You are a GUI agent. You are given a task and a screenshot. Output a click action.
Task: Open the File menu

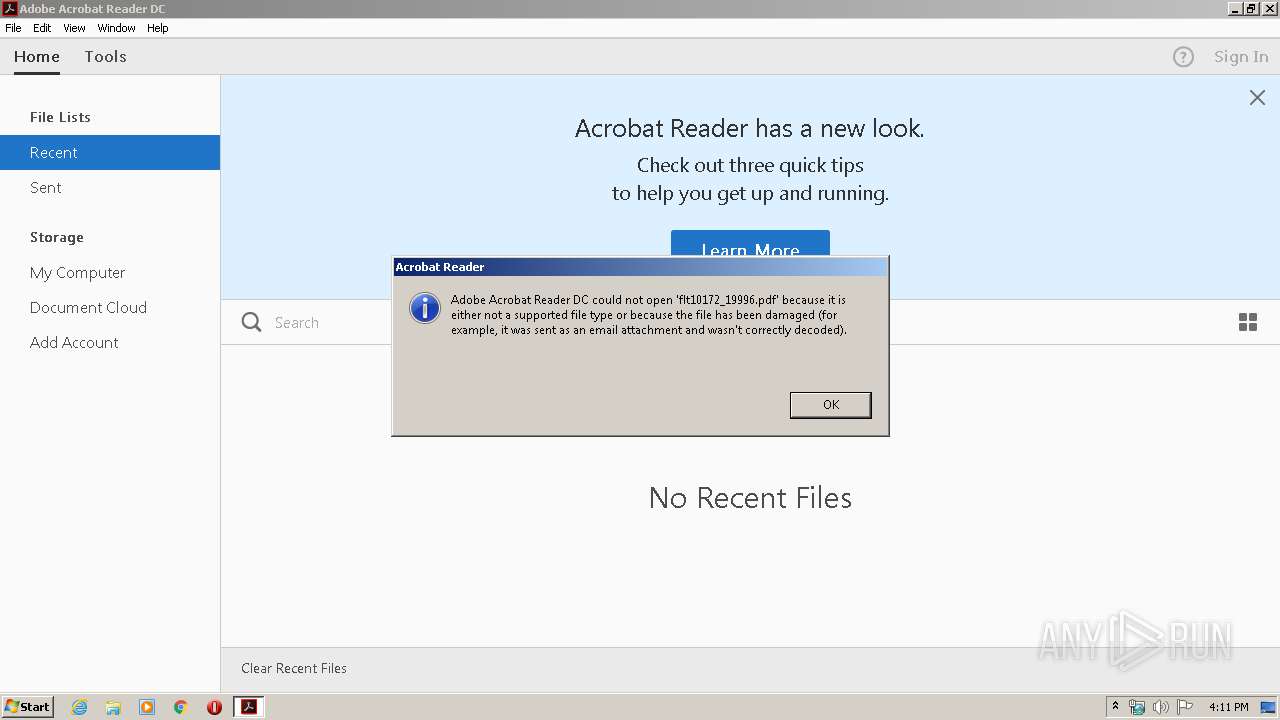[x=13, y=28]
